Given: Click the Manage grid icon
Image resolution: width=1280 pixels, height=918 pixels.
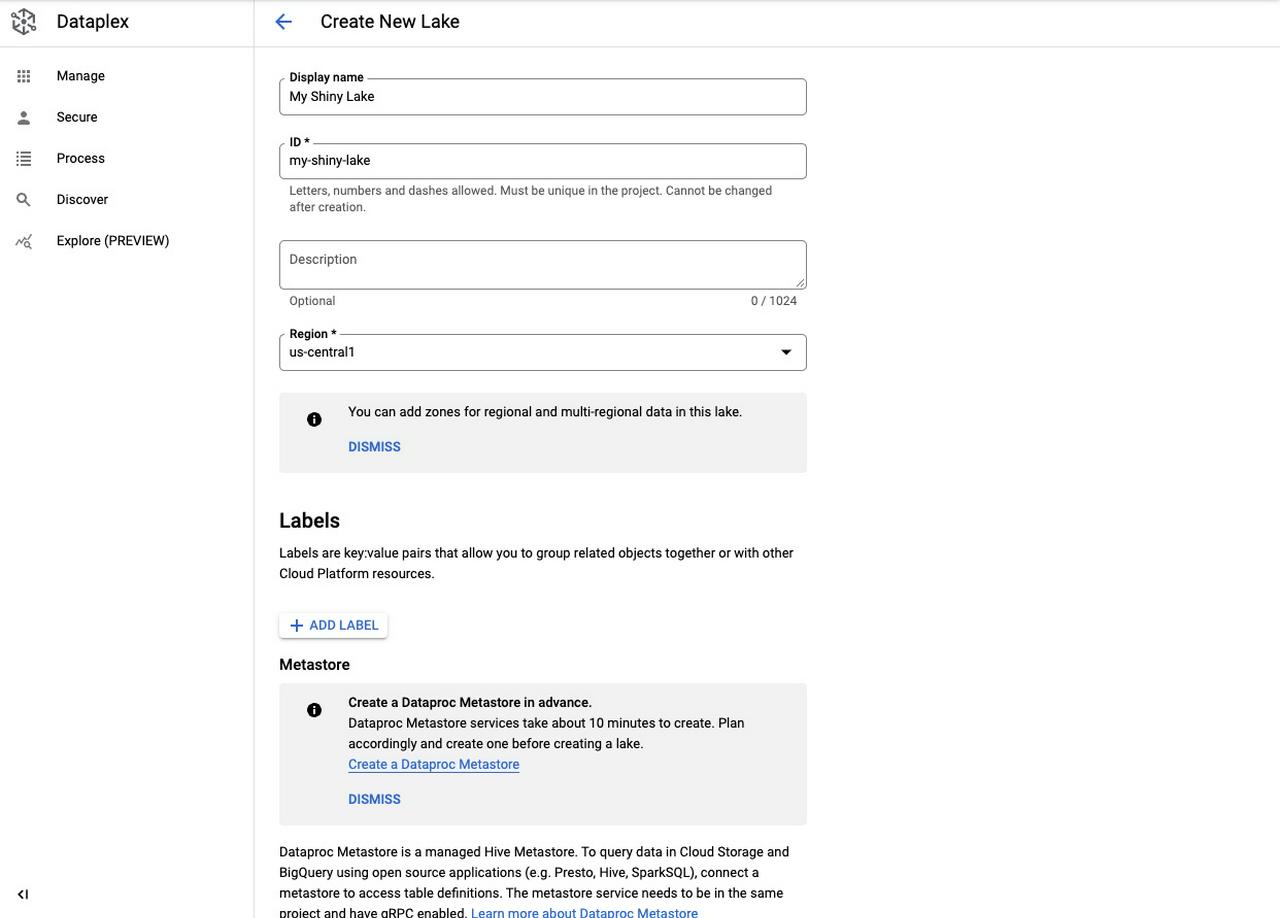Looking at the screenshot, I should (23, 76).
